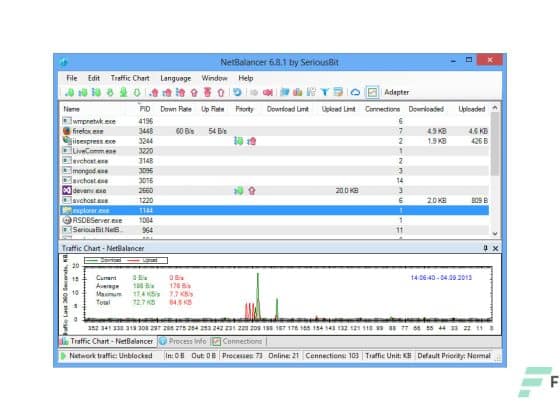Click the iisexpress.exe process icon
The image size is (560, 420).
click(x=67, y=140)
